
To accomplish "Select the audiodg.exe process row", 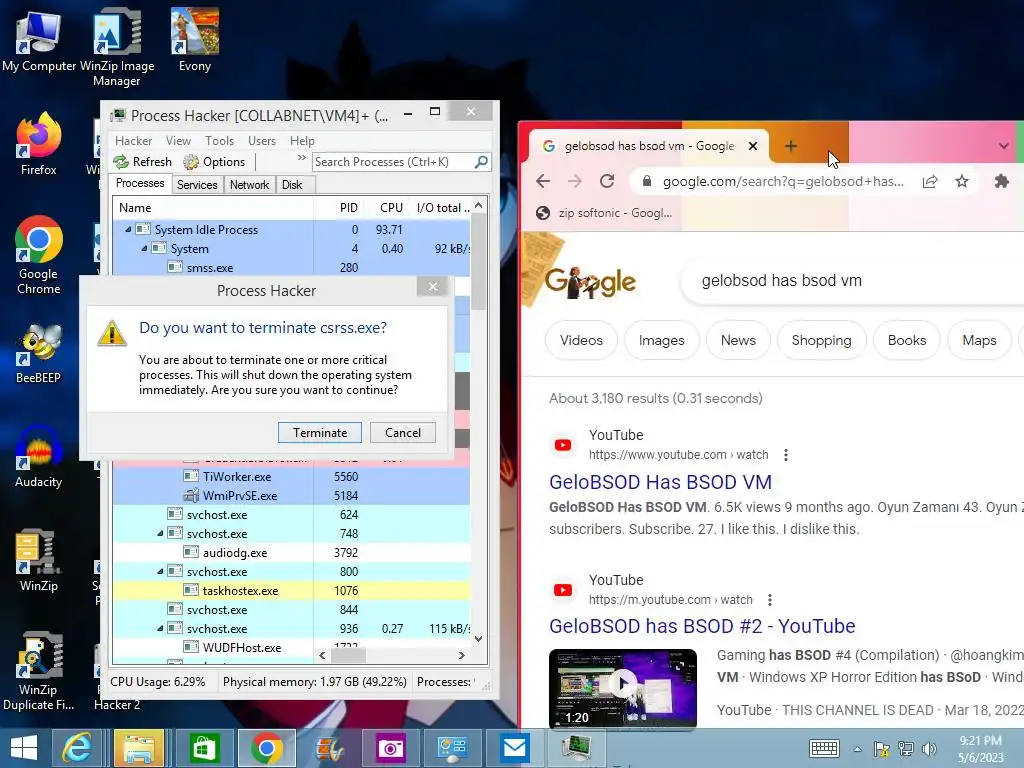I will [x=291, y=552].
